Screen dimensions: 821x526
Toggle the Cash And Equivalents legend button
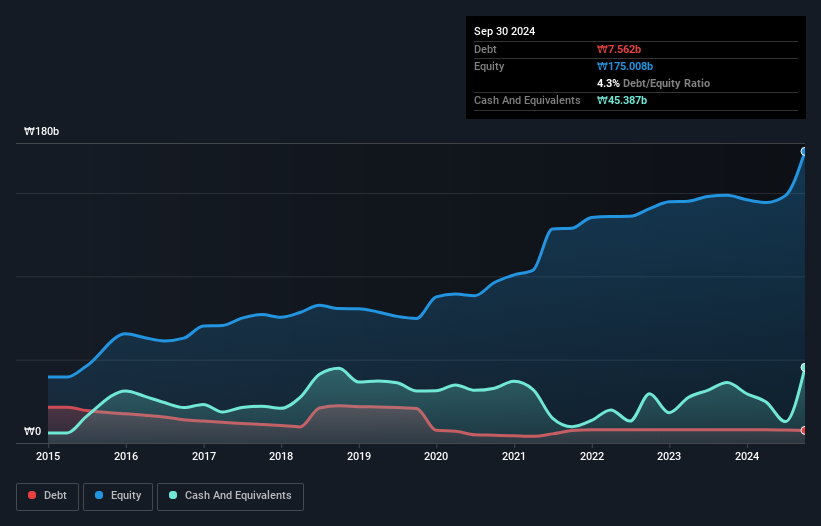230,496
